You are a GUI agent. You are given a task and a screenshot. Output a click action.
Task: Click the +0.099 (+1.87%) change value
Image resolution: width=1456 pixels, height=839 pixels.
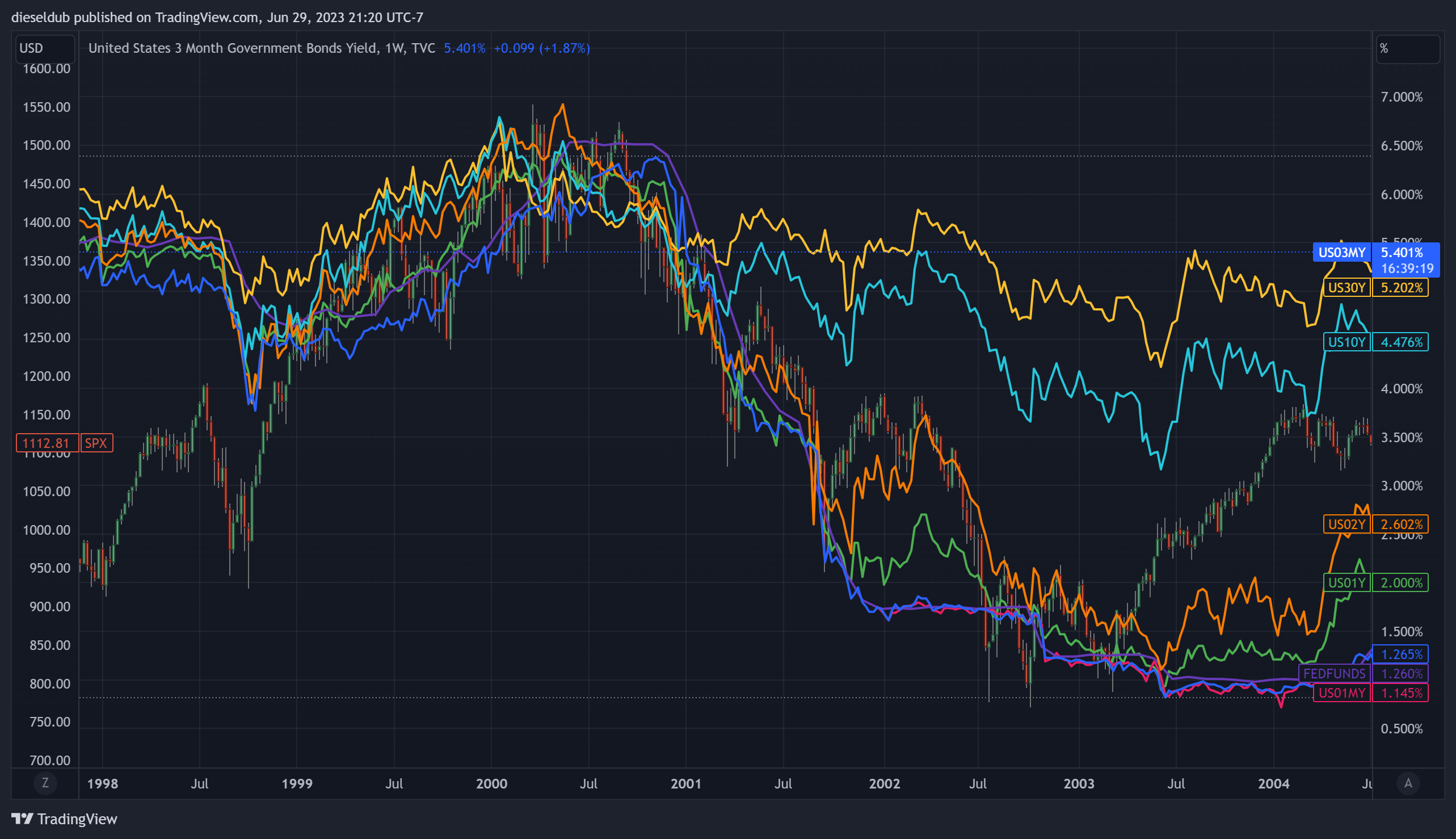pos(542,48)
